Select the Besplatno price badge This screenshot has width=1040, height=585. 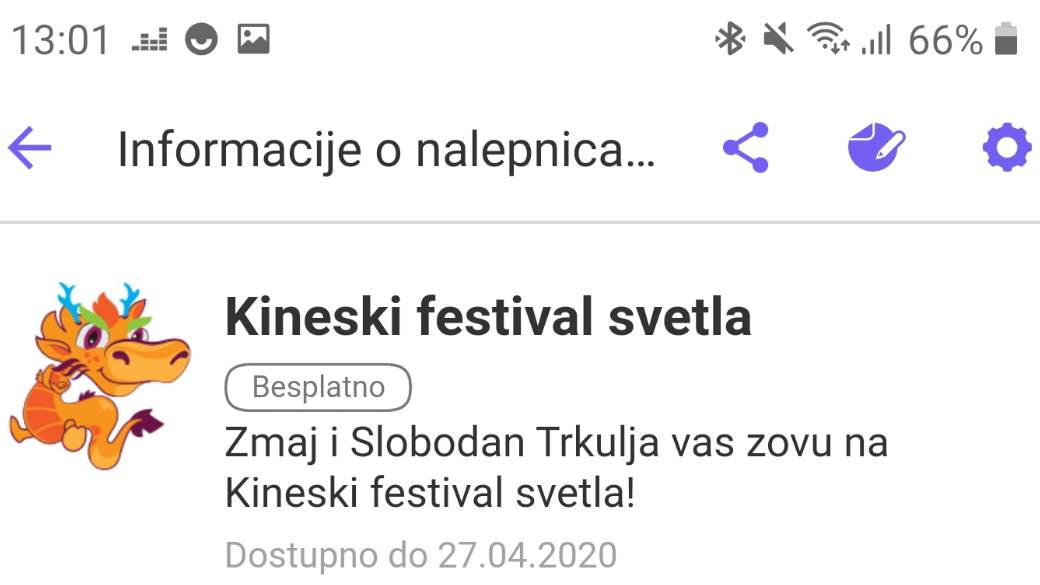(317, 387)
